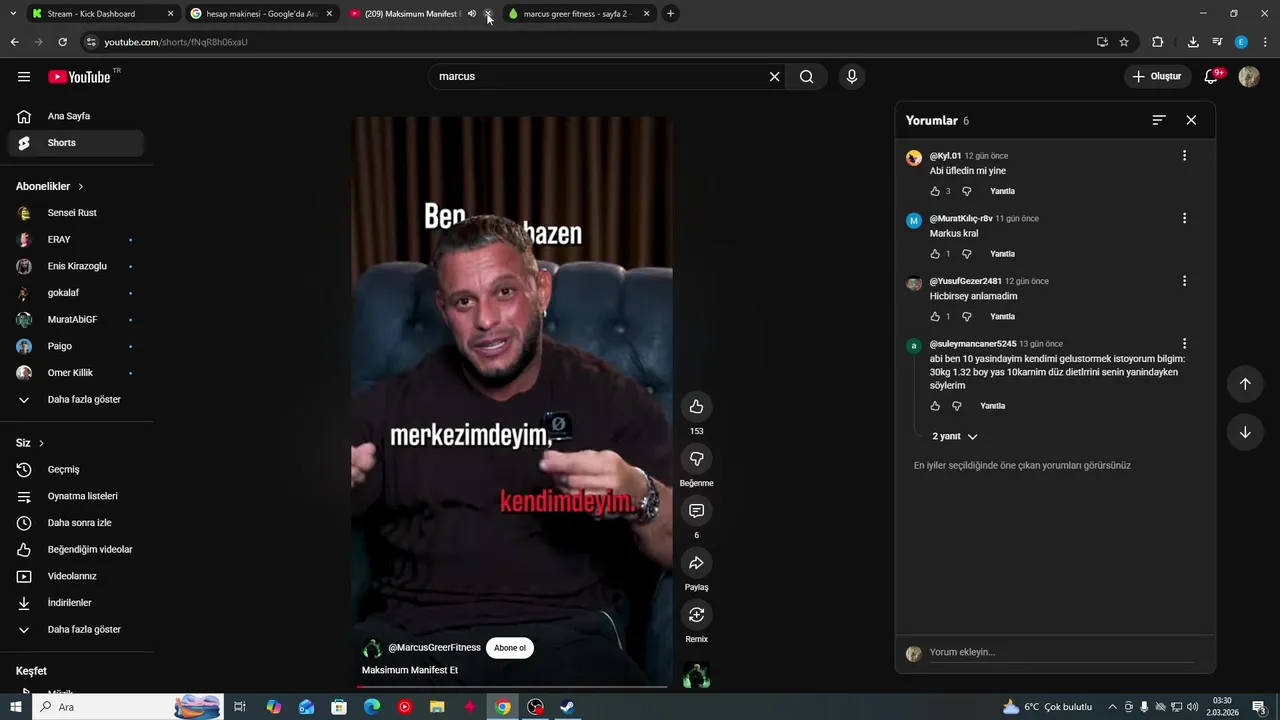
Task: Open more options for @Kyl.01 comment
Action: tap(1184, 156)
